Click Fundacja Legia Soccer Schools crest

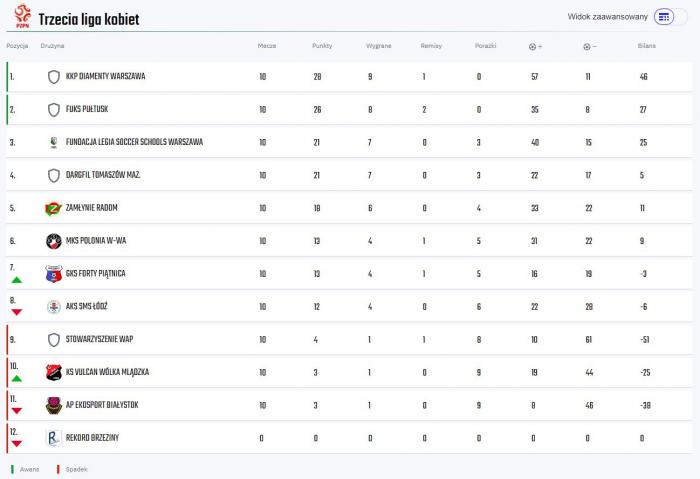coord(54,142)
